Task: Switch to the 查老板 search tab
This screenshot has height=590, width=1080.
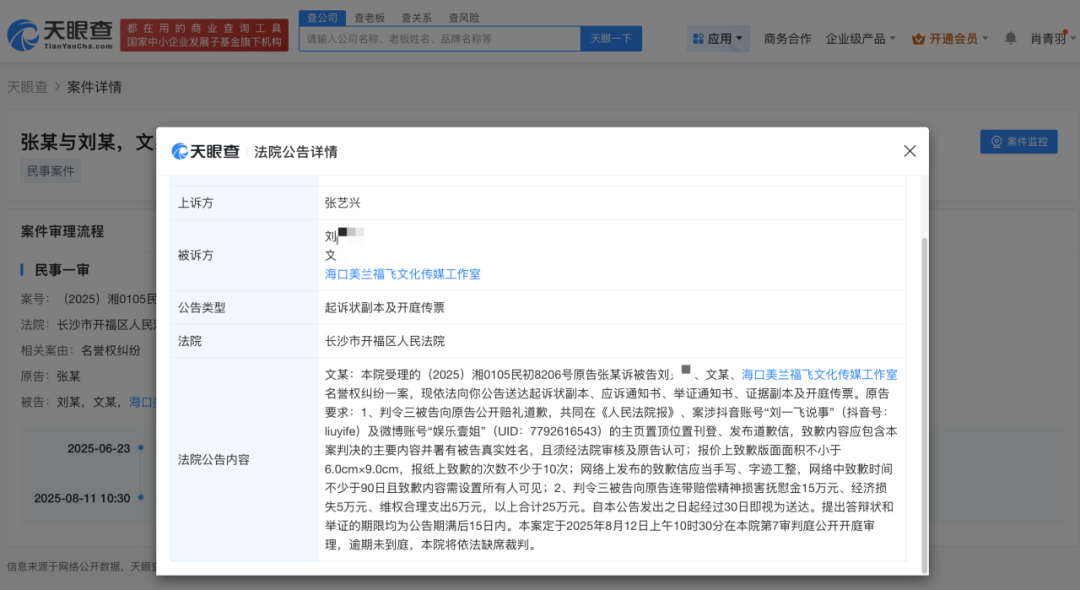Action: point(370,18)
